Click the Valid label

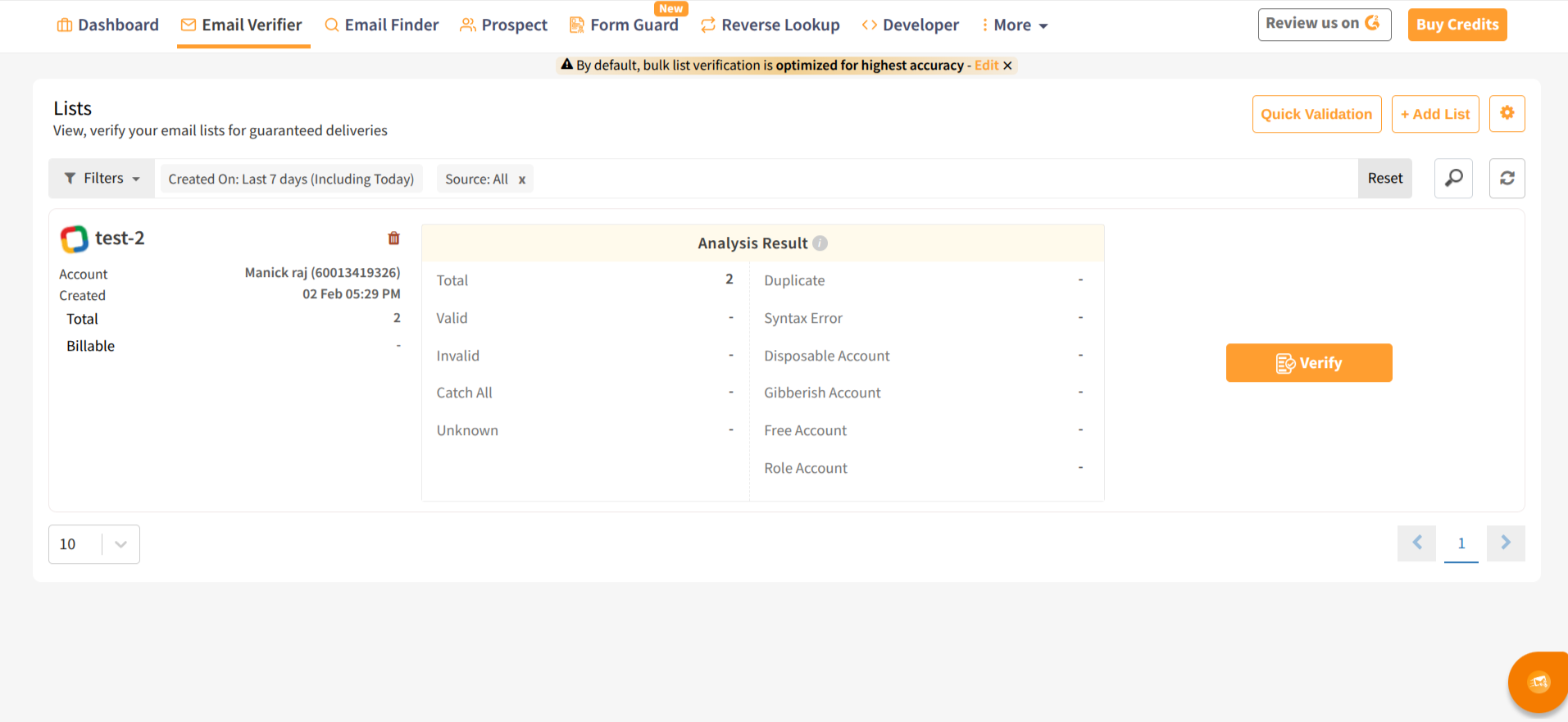point(452,318)
